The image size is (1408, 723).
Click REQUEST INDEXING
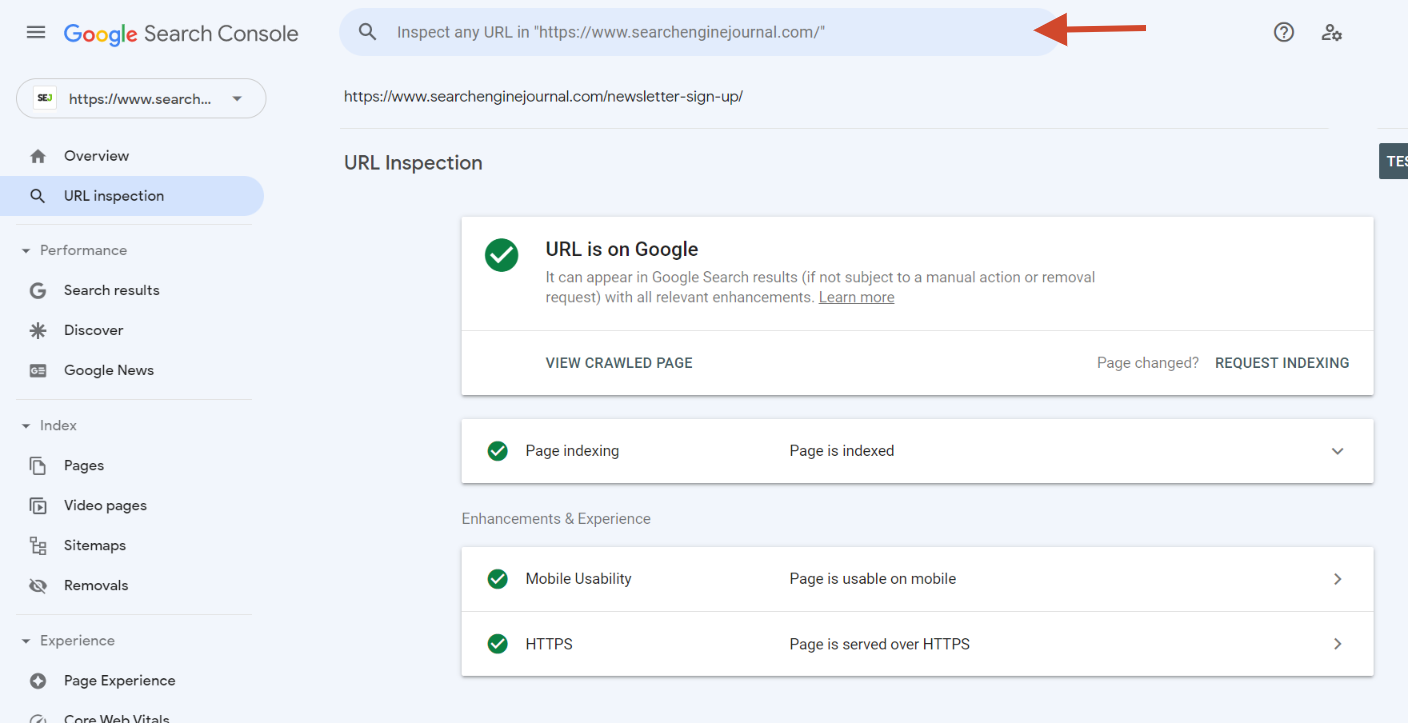click(x=1282, y=362)
